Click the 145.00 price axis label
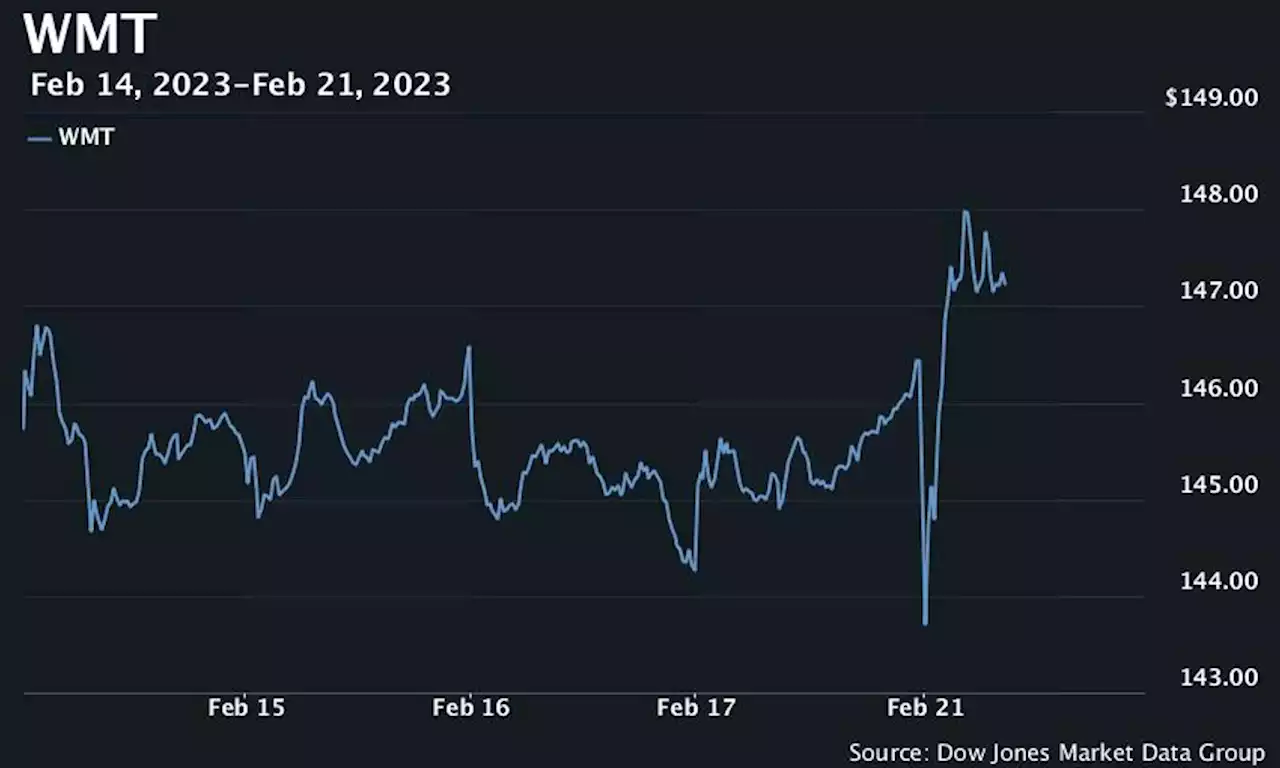 pyautogui.click(x=1219, y=484)
